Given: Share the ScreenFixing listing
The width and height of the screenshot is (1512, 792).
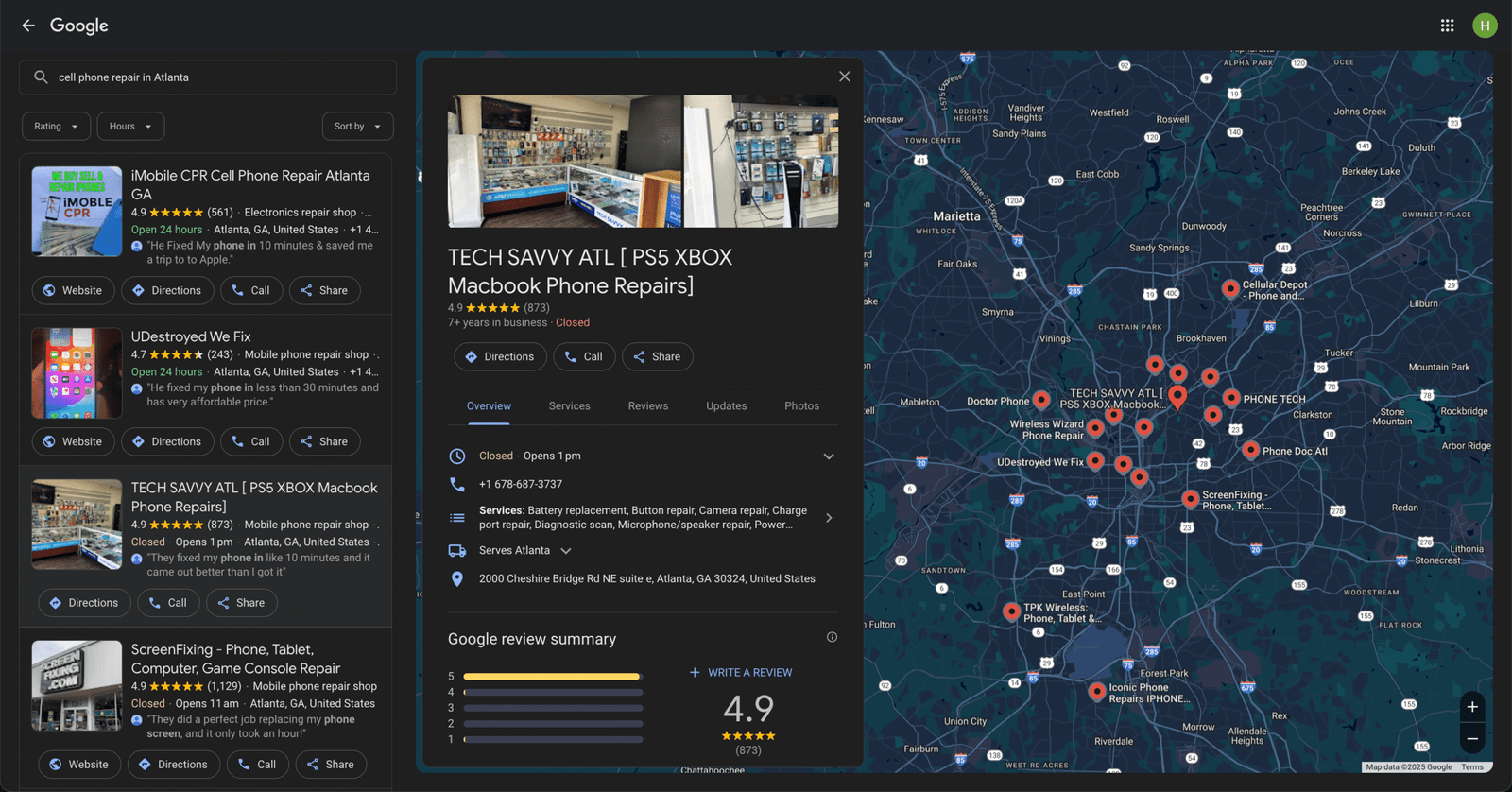Looking at the screenshot, I should [x=331, y=765].
